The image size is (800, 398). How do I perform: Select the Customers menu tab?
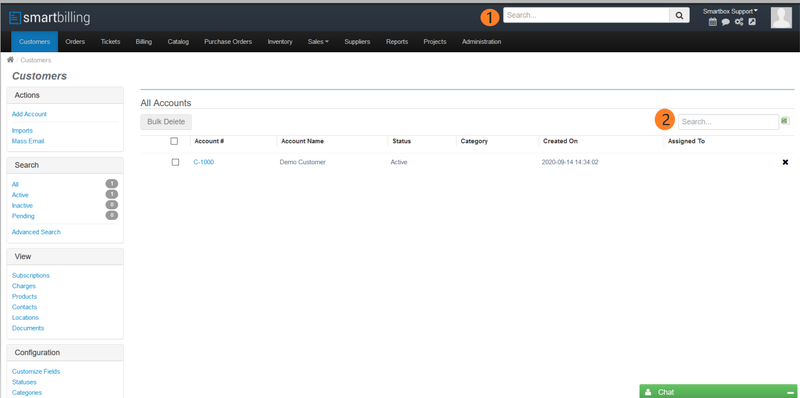(x=35, y=42)
